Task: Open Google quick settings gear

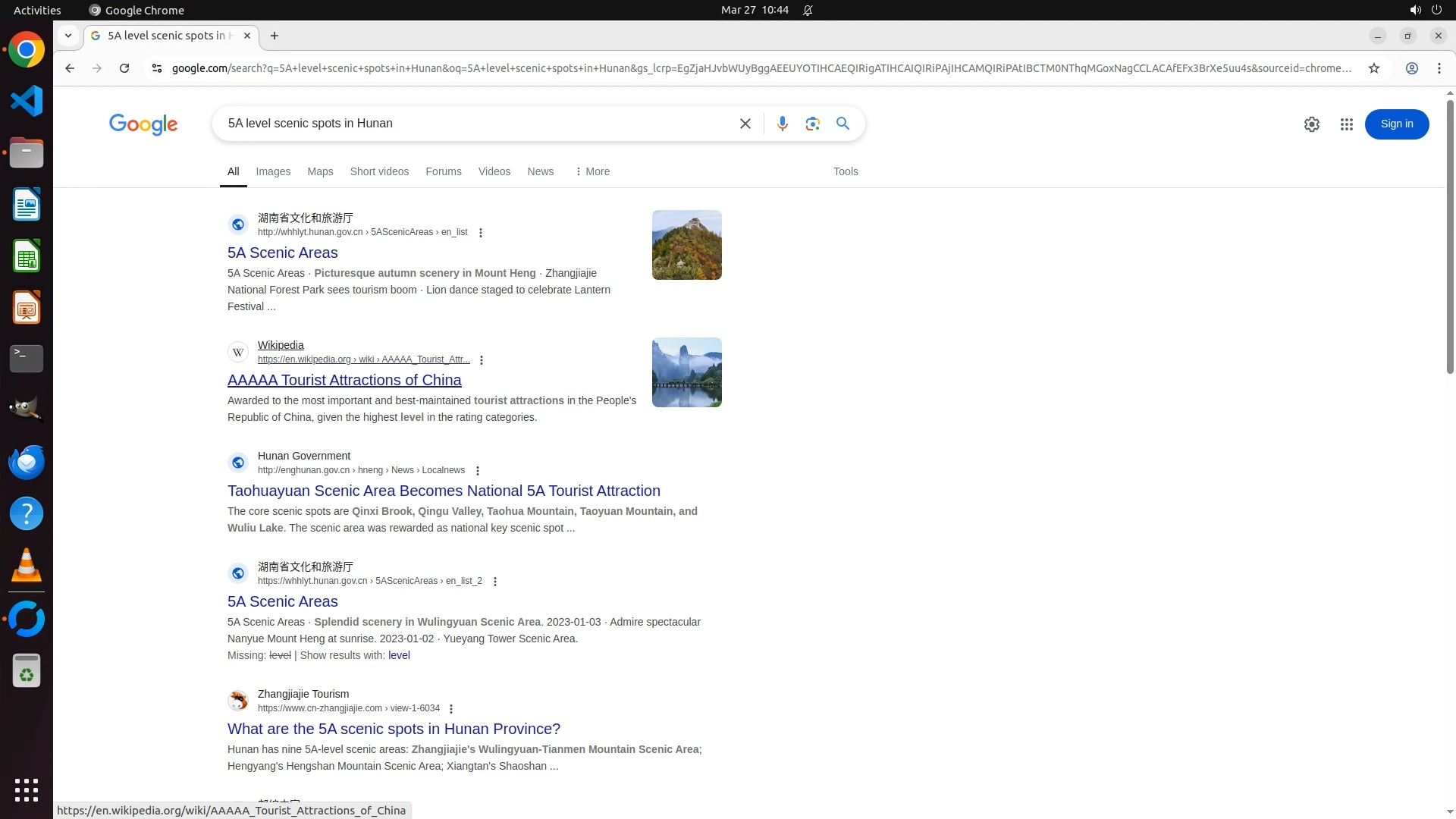Action: 1311,124
